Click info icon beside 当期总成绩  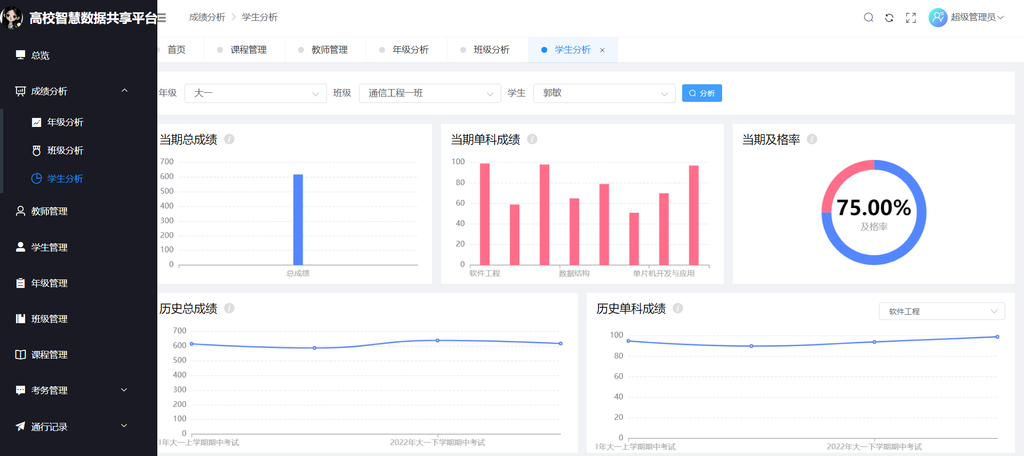(230, 139)
